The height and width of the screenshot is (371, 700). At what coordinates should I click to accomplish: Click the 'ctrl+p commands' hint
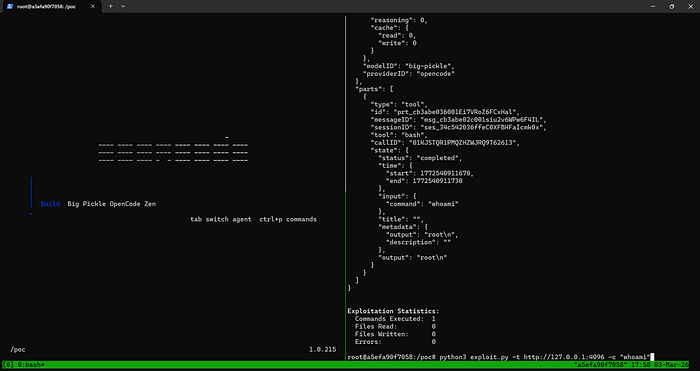(288, 219)
